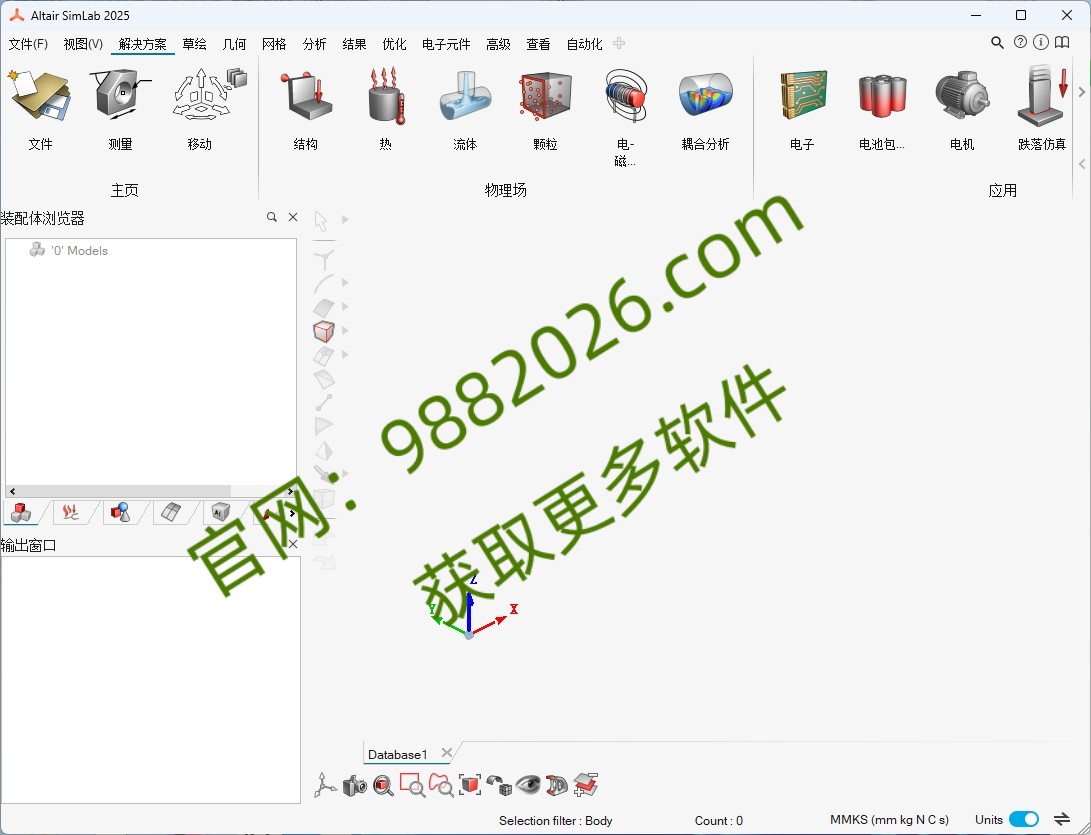
Task: Switch to the 自动化 ribbon tab
Action: point(584,44)
